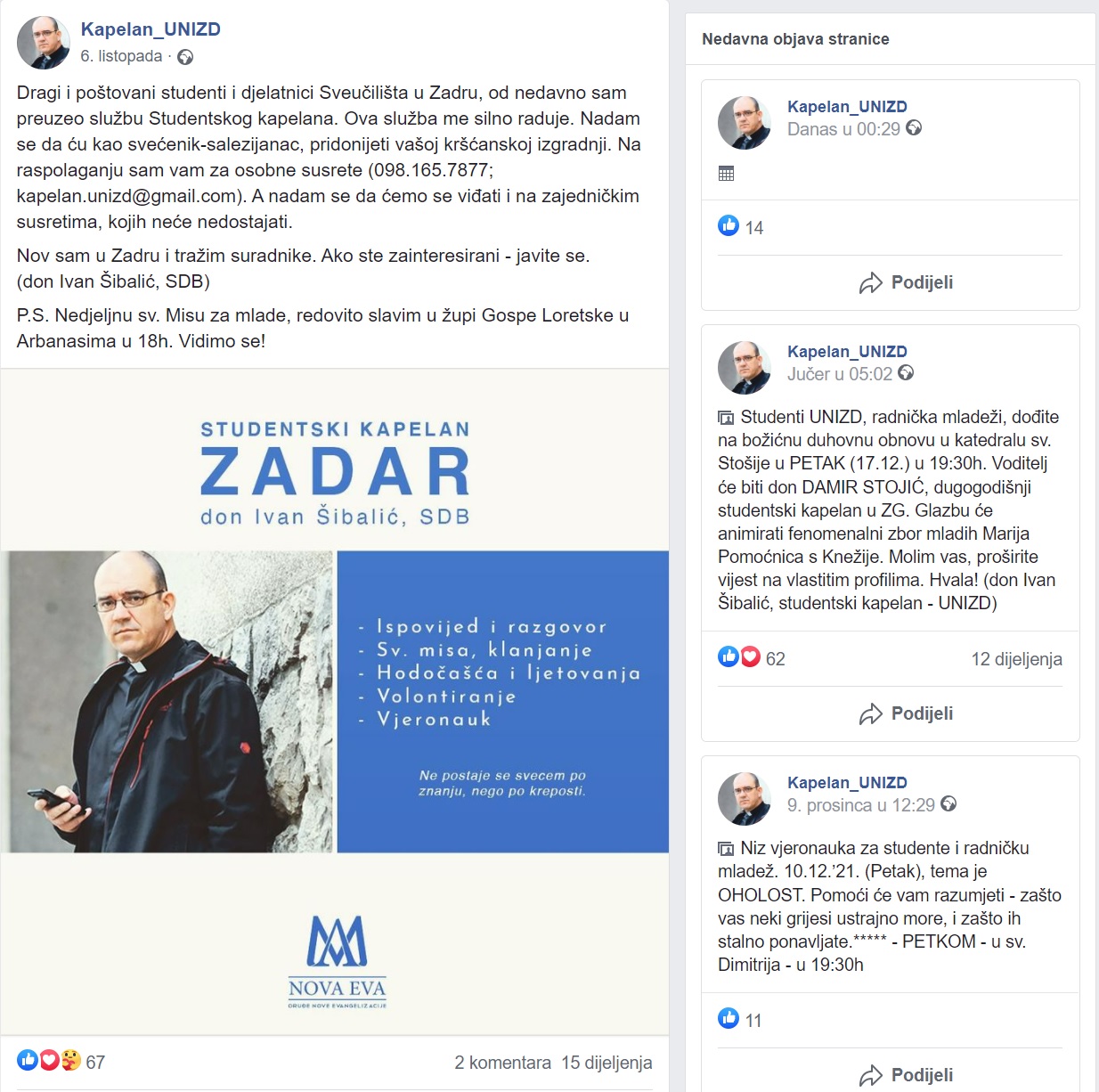Click the globe icon next to Danas u 00:29
Image resolution: width=1099 pixels, height=1092 pixels.
coord(914,128)
